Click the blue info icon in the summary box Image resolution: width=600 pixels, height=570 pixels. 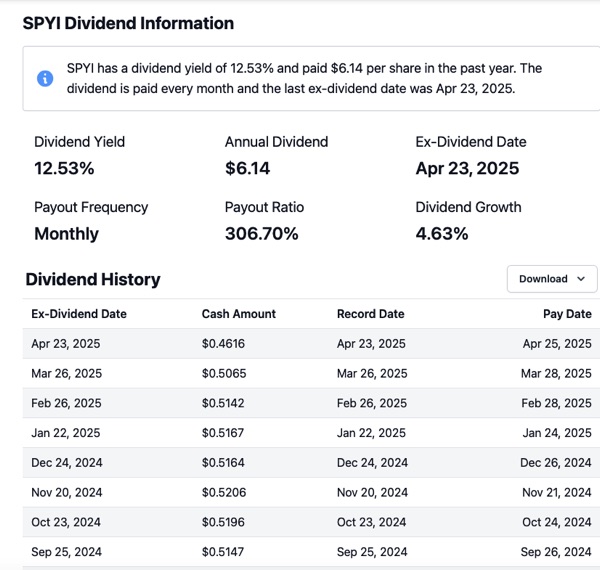click(45, 78)
